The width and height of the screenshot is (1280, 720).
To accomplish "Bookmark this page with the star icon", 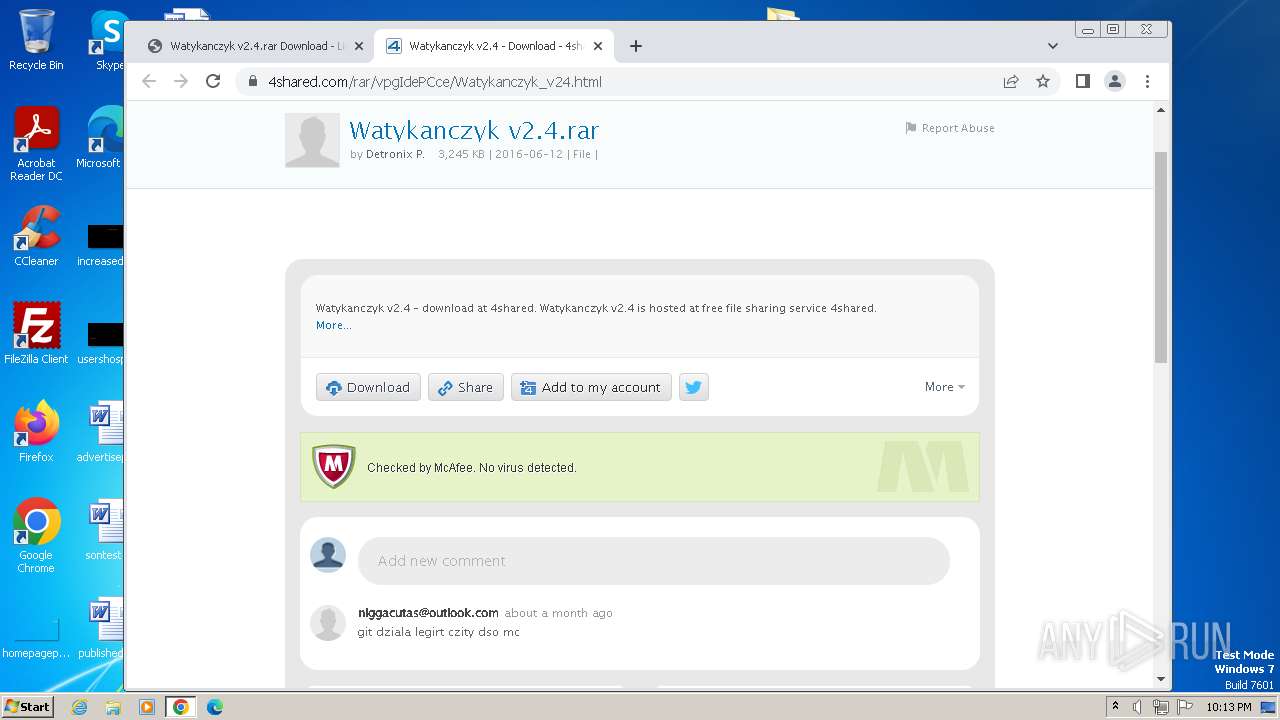I will tap(1043, 81).
